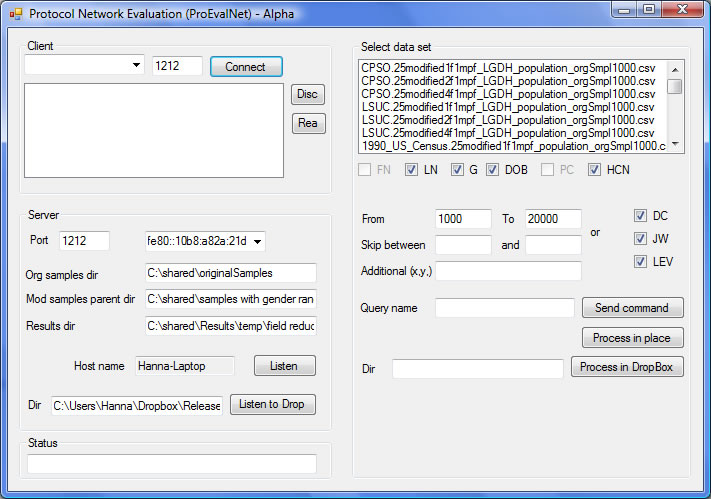Screen dimensions: 711x499
Task: Uncheck the LEV checkbox
Action: tap(641, 262)
